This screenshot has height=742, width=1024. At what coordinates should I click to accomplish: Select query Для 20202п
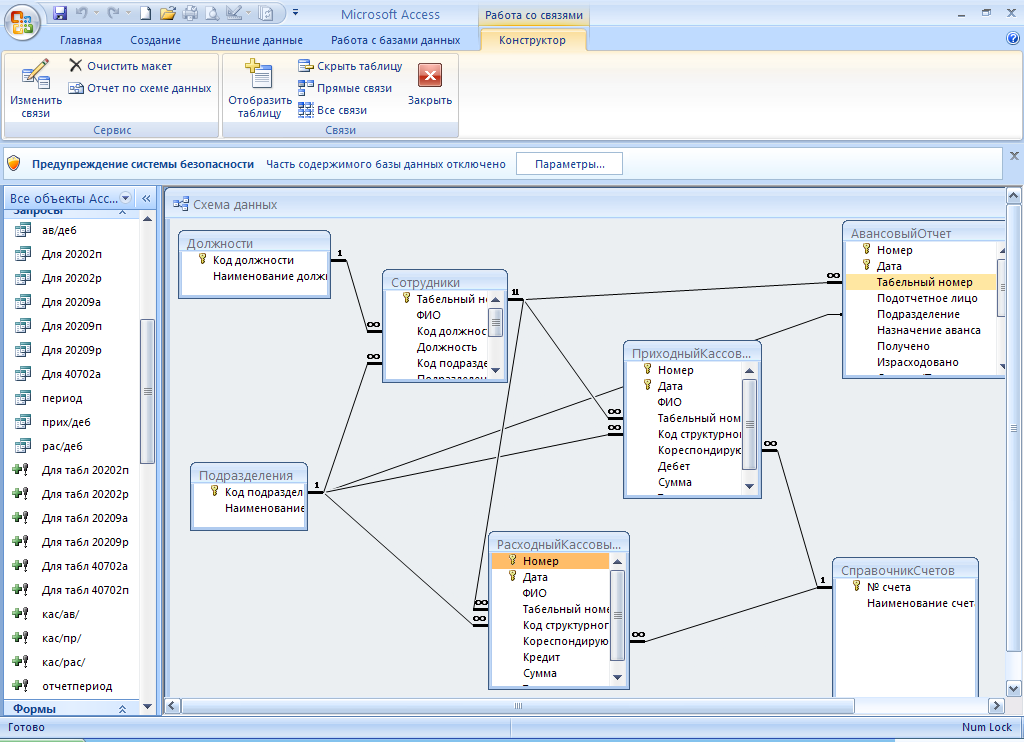coord(71,254)
